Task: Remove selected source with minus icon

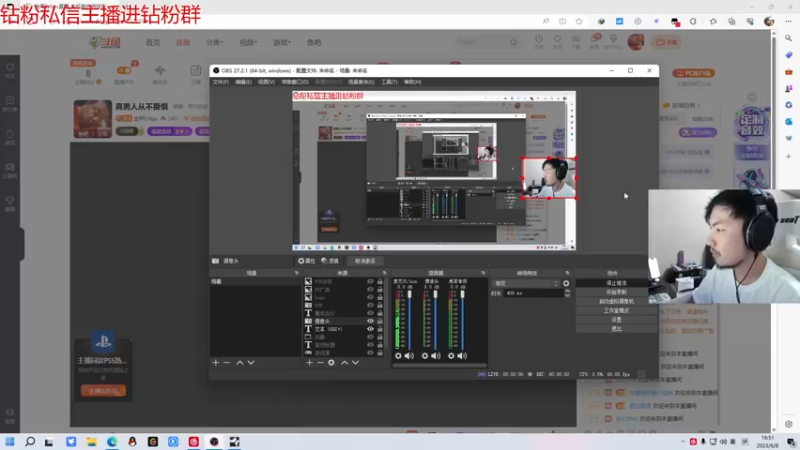Action: [x=320, y=362]
